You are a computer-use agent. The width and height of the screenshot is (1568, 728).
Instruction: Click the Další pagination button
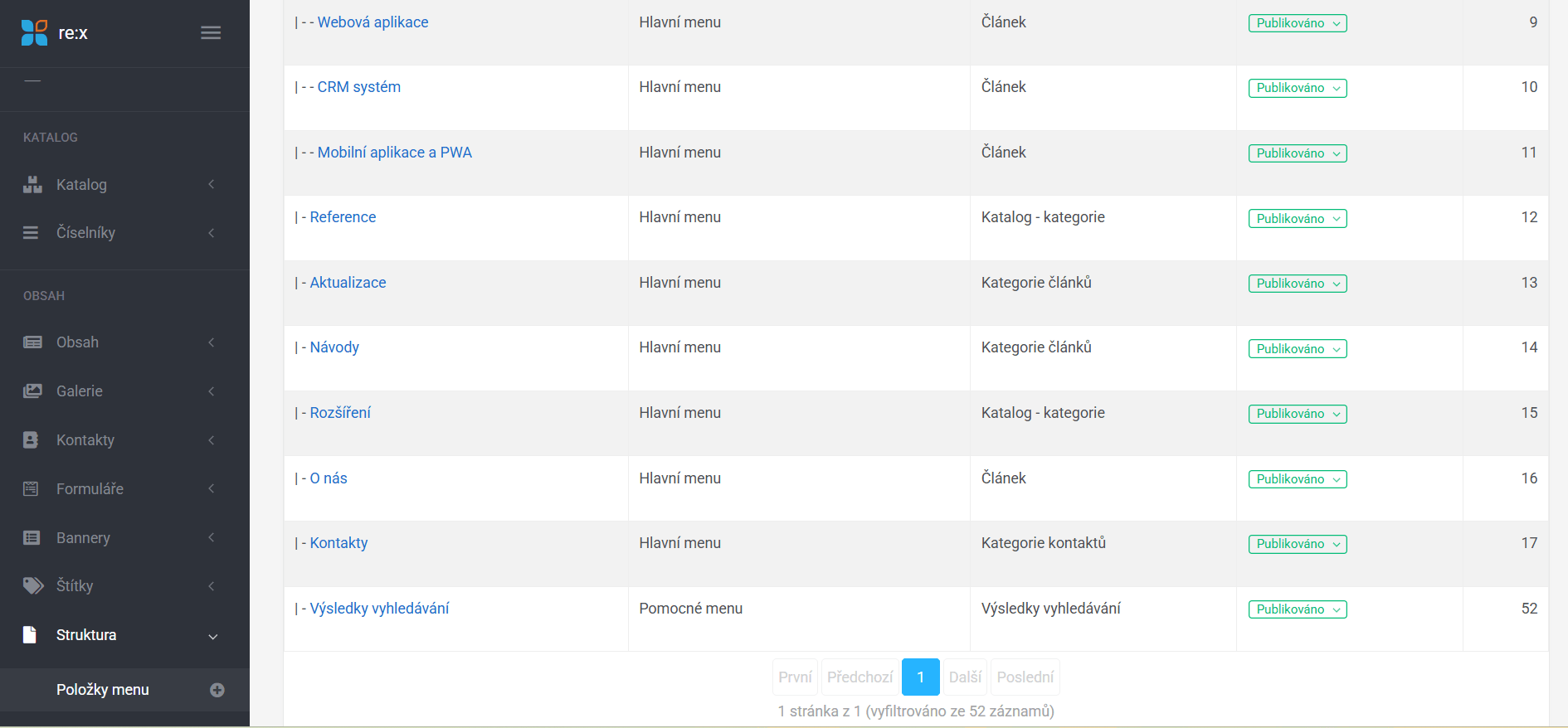pyautogui.click(x=965, y=677)
